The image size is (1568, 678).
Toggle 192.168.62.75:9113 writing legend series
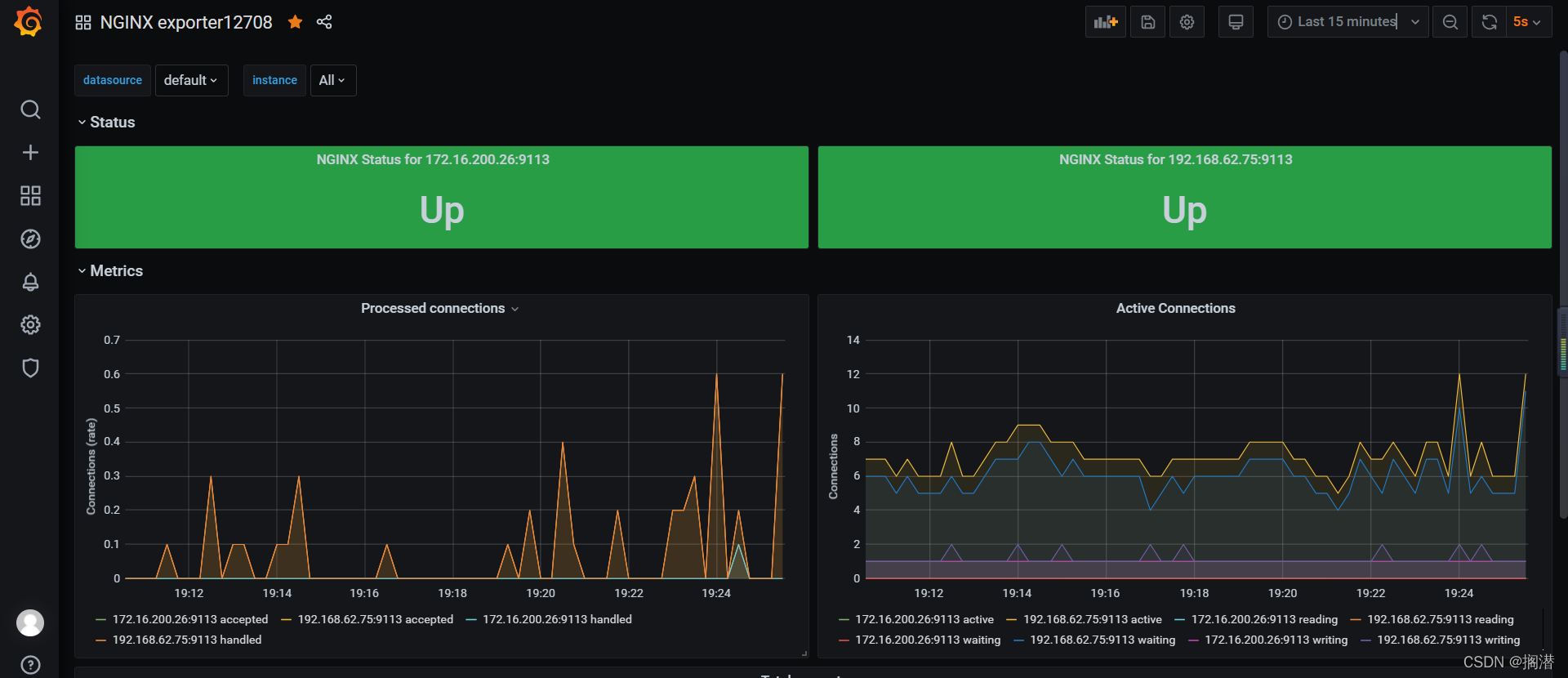tap(1449, 640)
